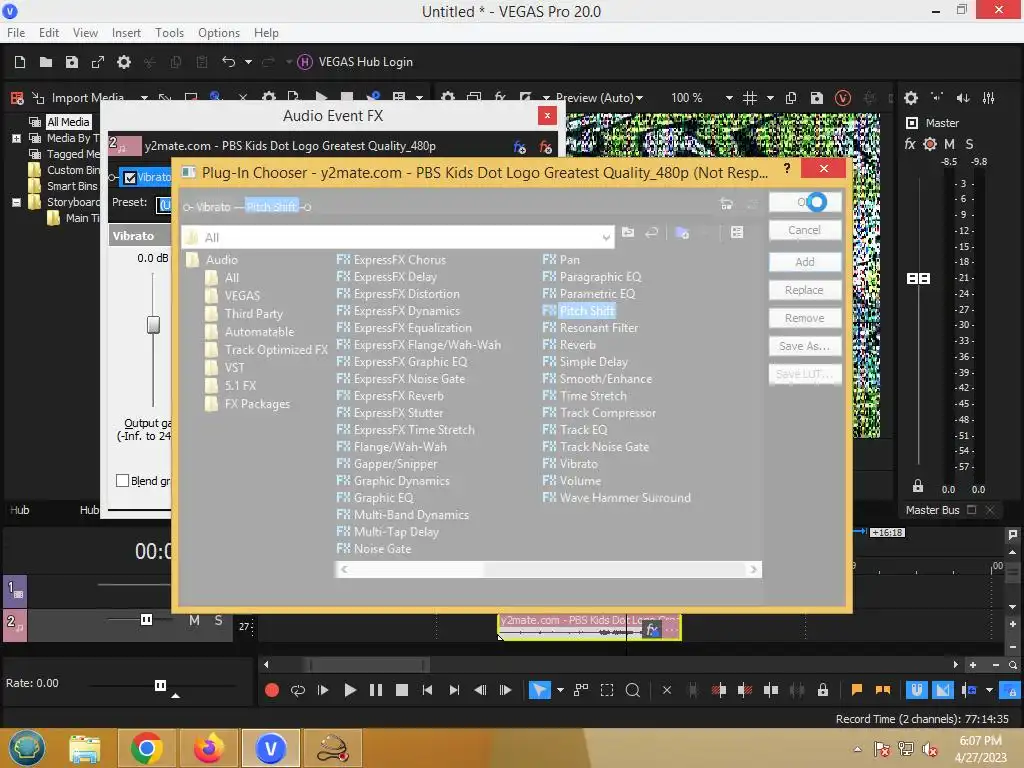The width and height of the screenshot is (1024, 768).
Task: Open a project with the folder icon
Action: point(46,62)
